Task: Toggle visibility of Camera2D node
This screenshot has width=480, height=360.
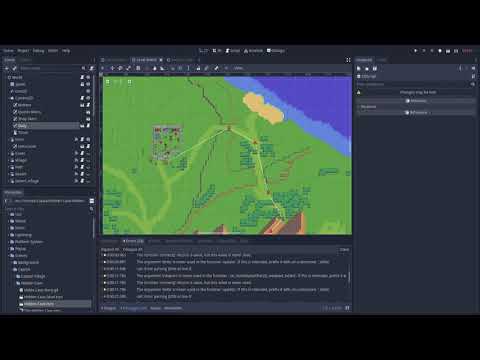Action: (88, 98)
